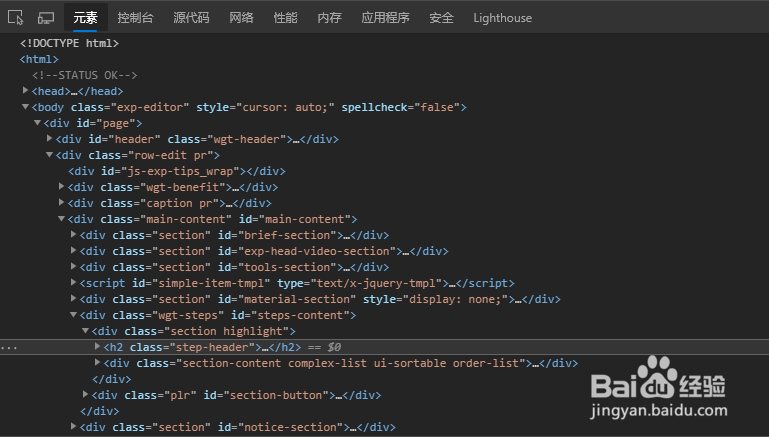The height and width of the screenshot is (437, 769).
Task: Collapse the steps-content div
Action: point(74,315)
